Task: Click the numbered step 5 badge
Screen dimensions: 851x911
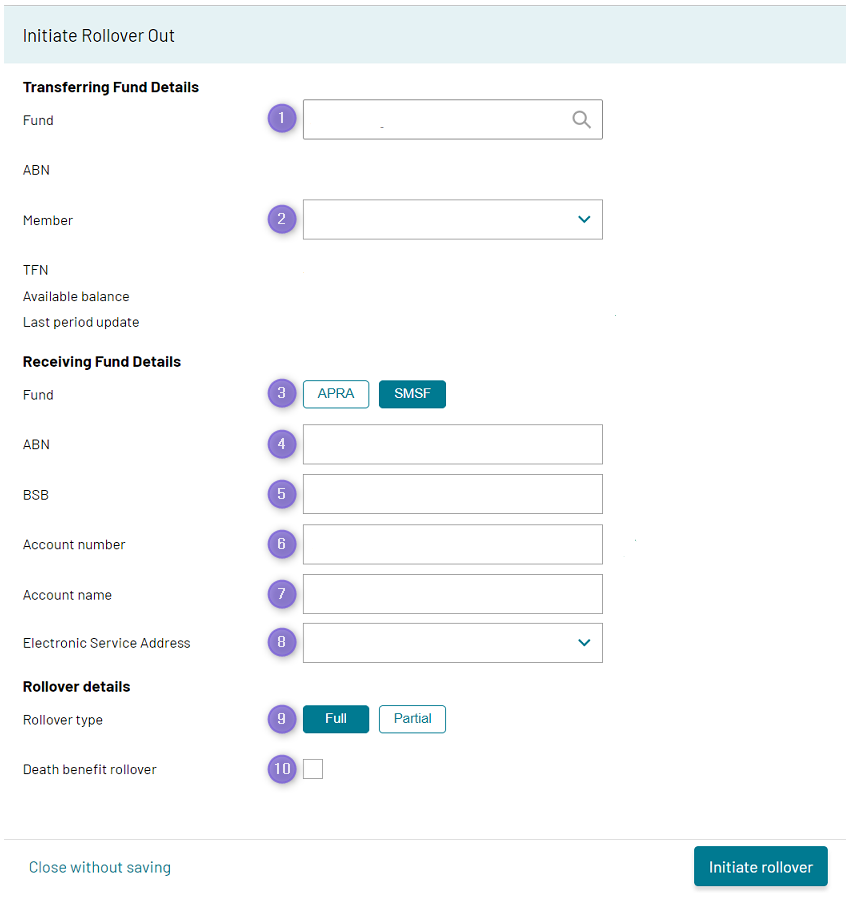Action: 282,494
